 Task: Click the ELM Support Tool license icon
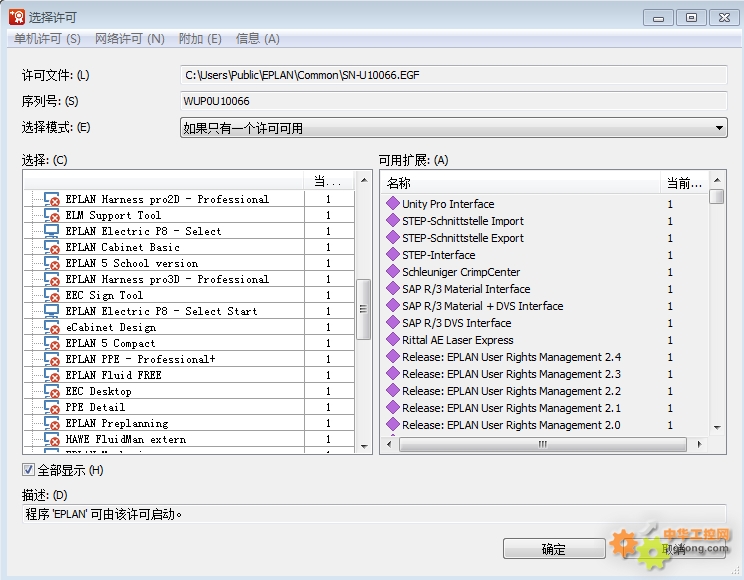click(x=52, y=215)
